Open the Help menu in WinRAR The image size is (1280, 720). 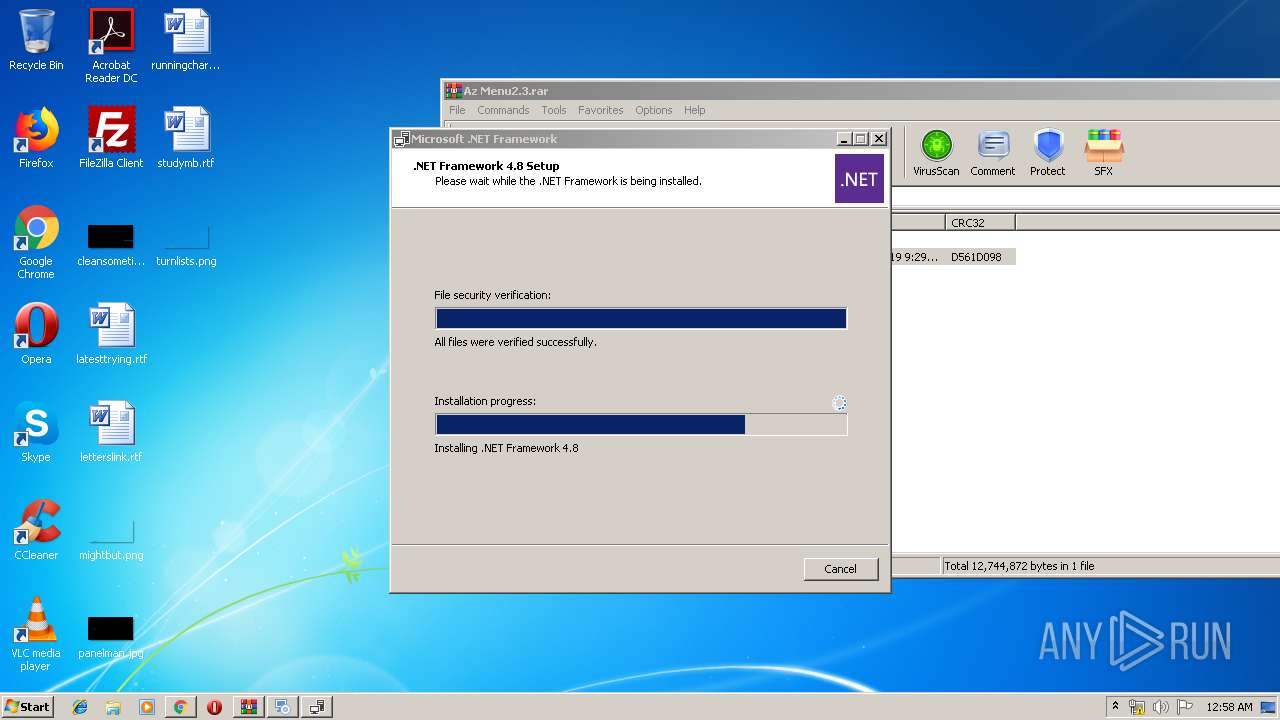pyautogui.click(x=694, y=110)
